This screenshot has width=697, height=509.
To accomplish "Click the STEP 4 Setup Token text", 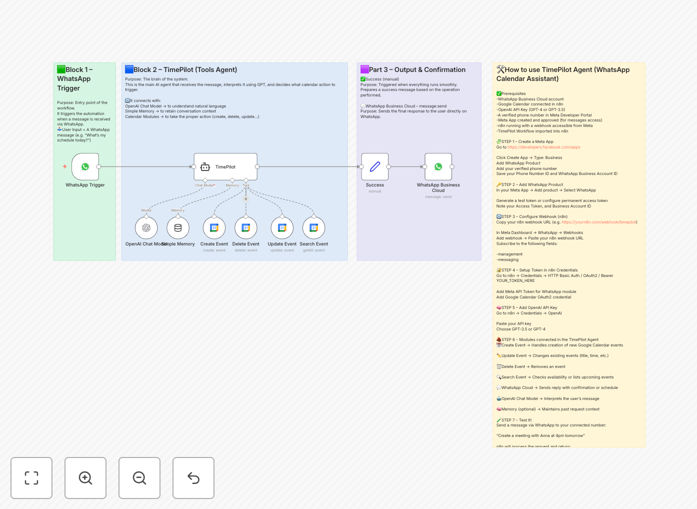I will 537,270.
